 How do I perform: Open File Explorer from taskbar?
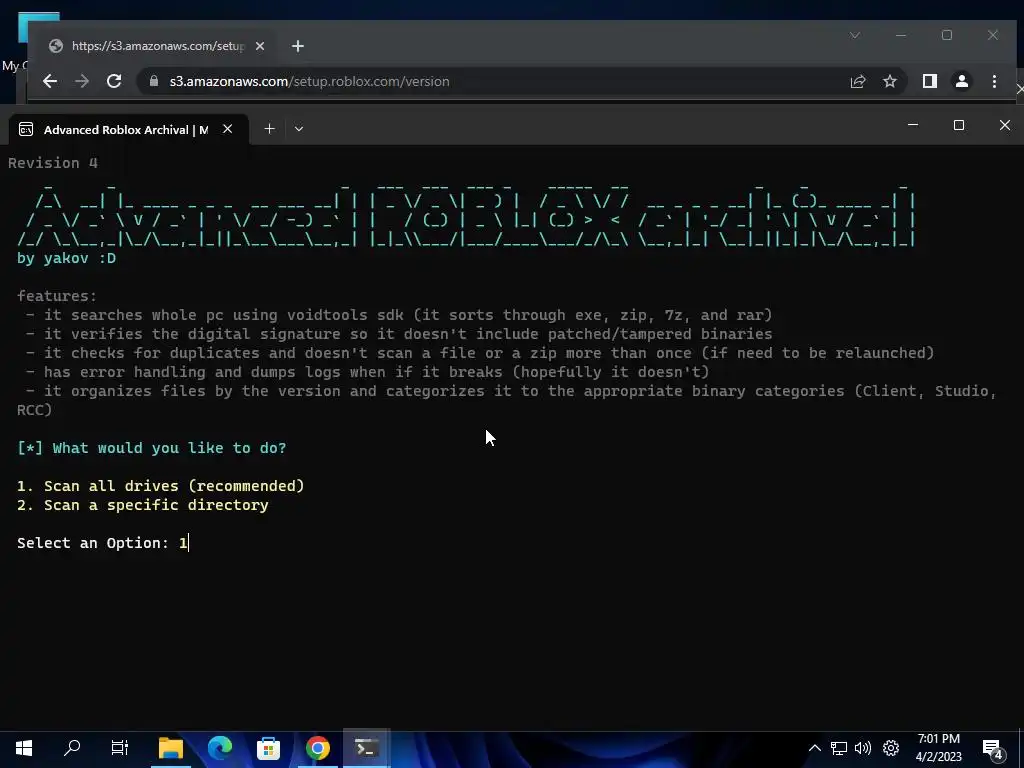(171, 748)
